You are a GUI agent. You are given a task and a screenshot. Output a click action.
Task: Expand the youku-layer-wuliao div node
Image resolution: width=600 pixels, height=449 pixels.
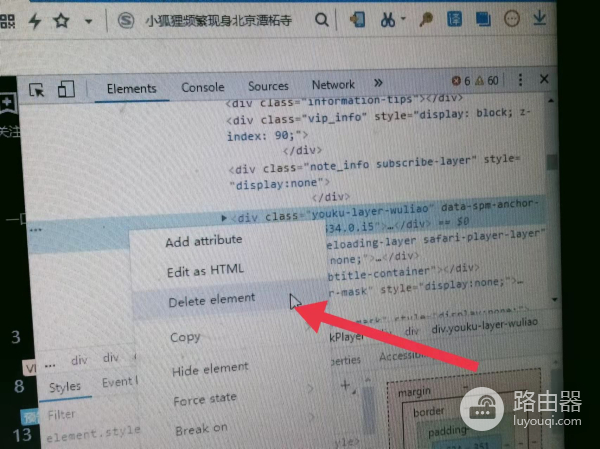pyautogui.click(x=223, y=216)
